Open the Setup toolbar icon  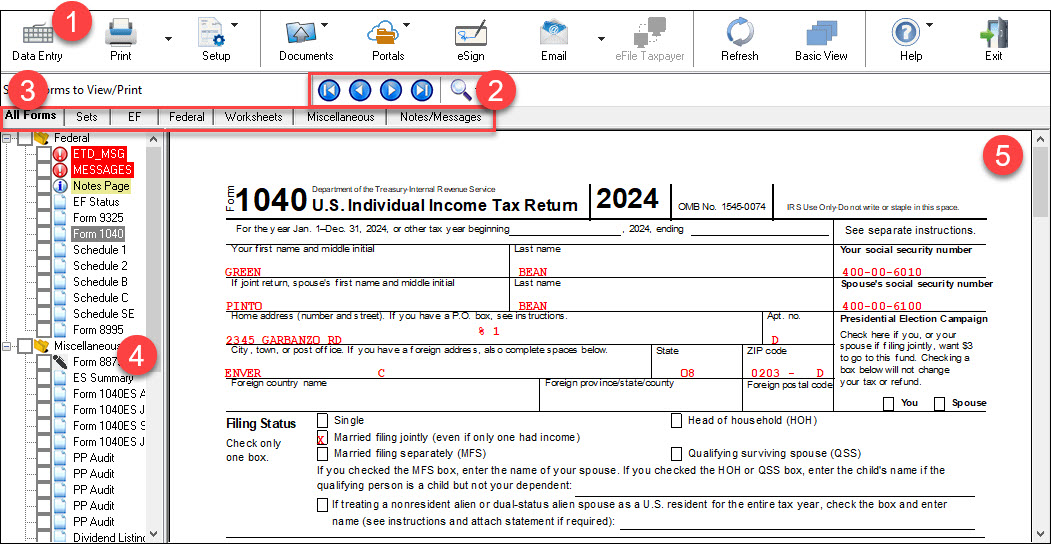click(211, 32)
